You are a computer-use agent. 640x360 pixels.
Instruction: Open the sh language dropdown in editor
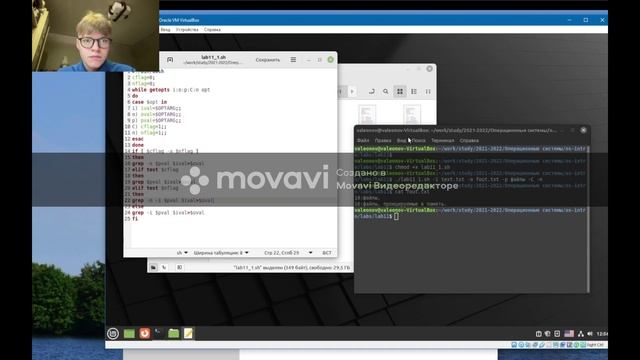tap(182, 253)
